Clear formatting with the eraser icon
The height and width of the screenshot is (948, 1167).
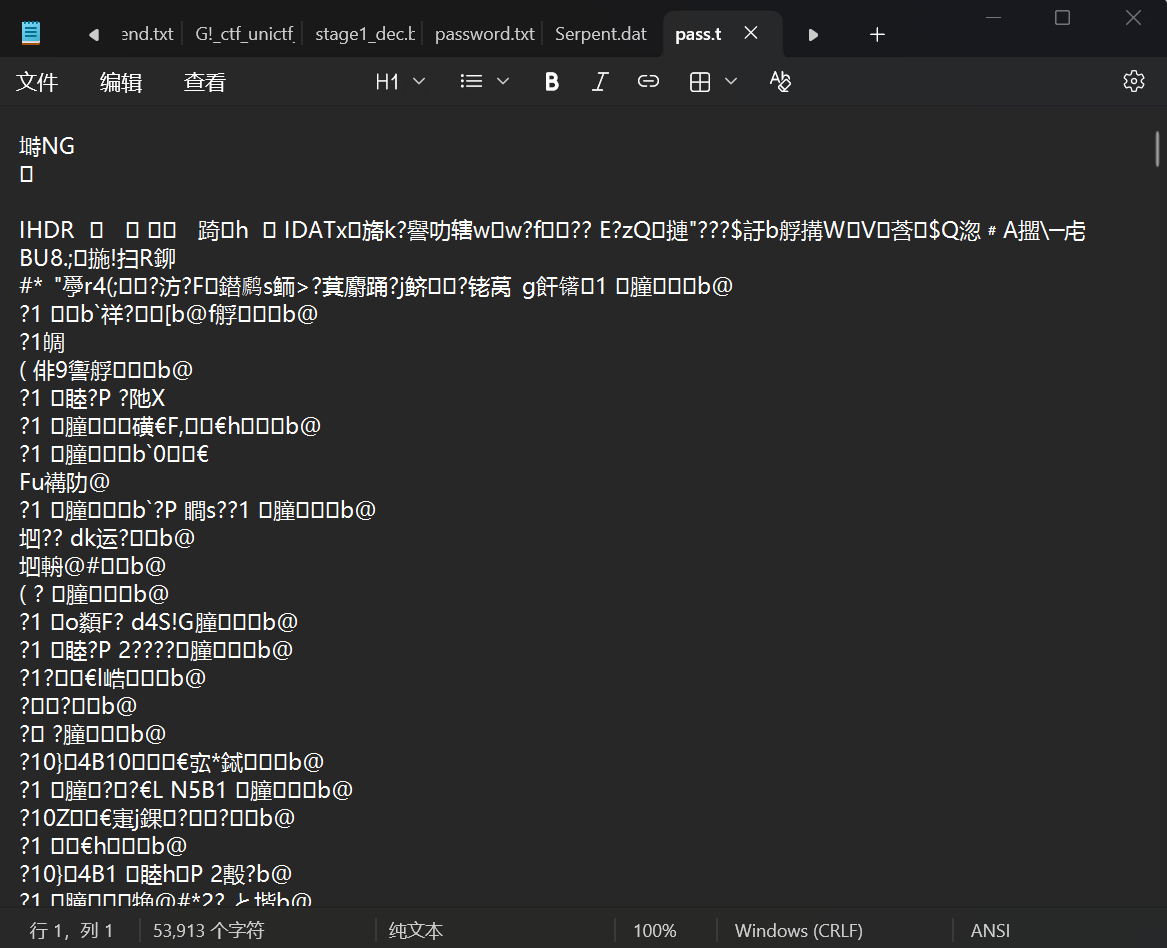click(781, 82)
